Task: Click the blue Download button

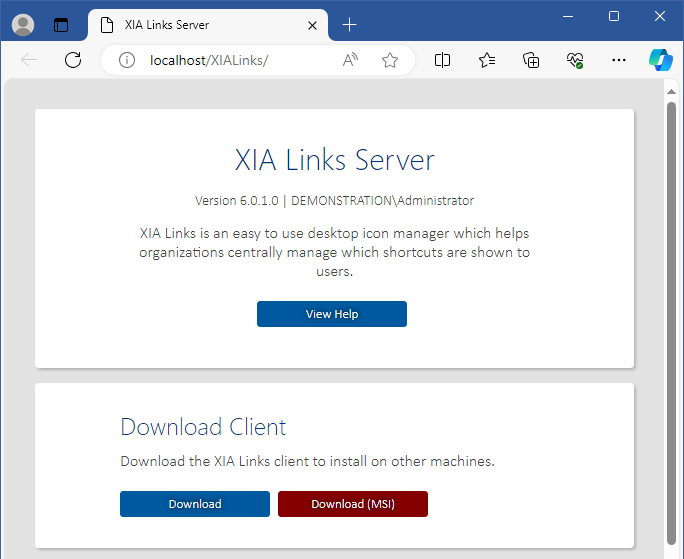Action: [195, 504]
